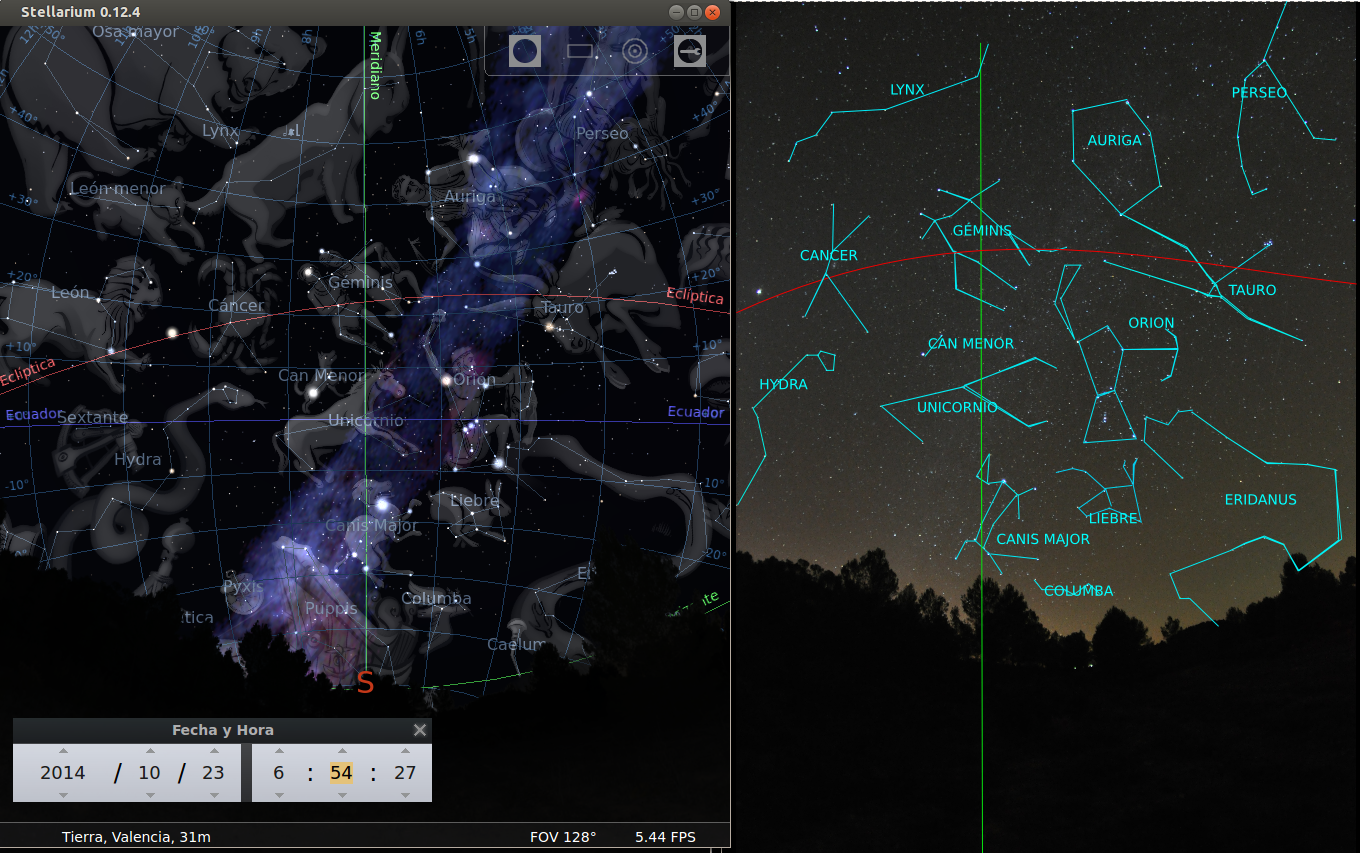
Task: Click the Meridiano label in Stellarium
Action: 375,65
